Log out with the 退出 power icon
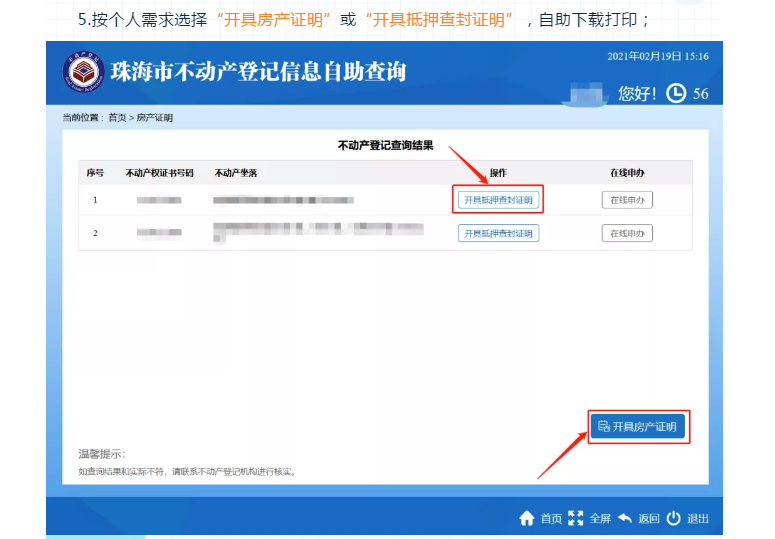Viewport: 775px width, 539px height. (x=674, y=518)
